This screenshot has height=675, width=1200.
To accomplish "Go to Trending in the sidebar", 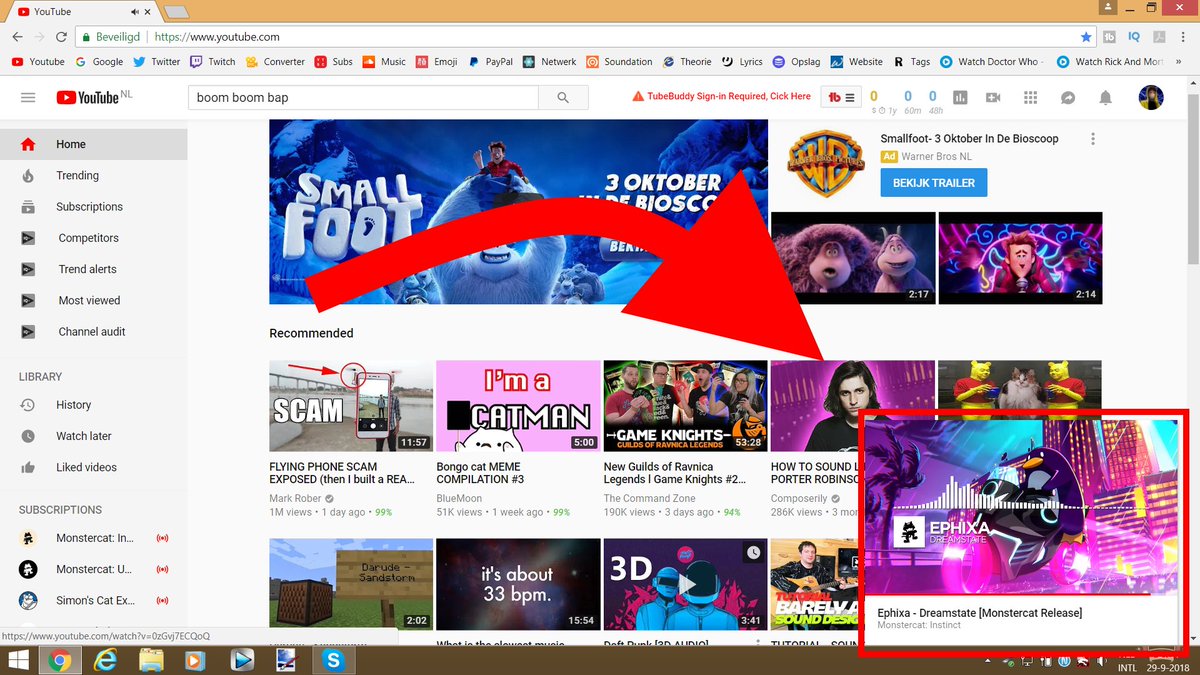I will [x=93, y=175].
